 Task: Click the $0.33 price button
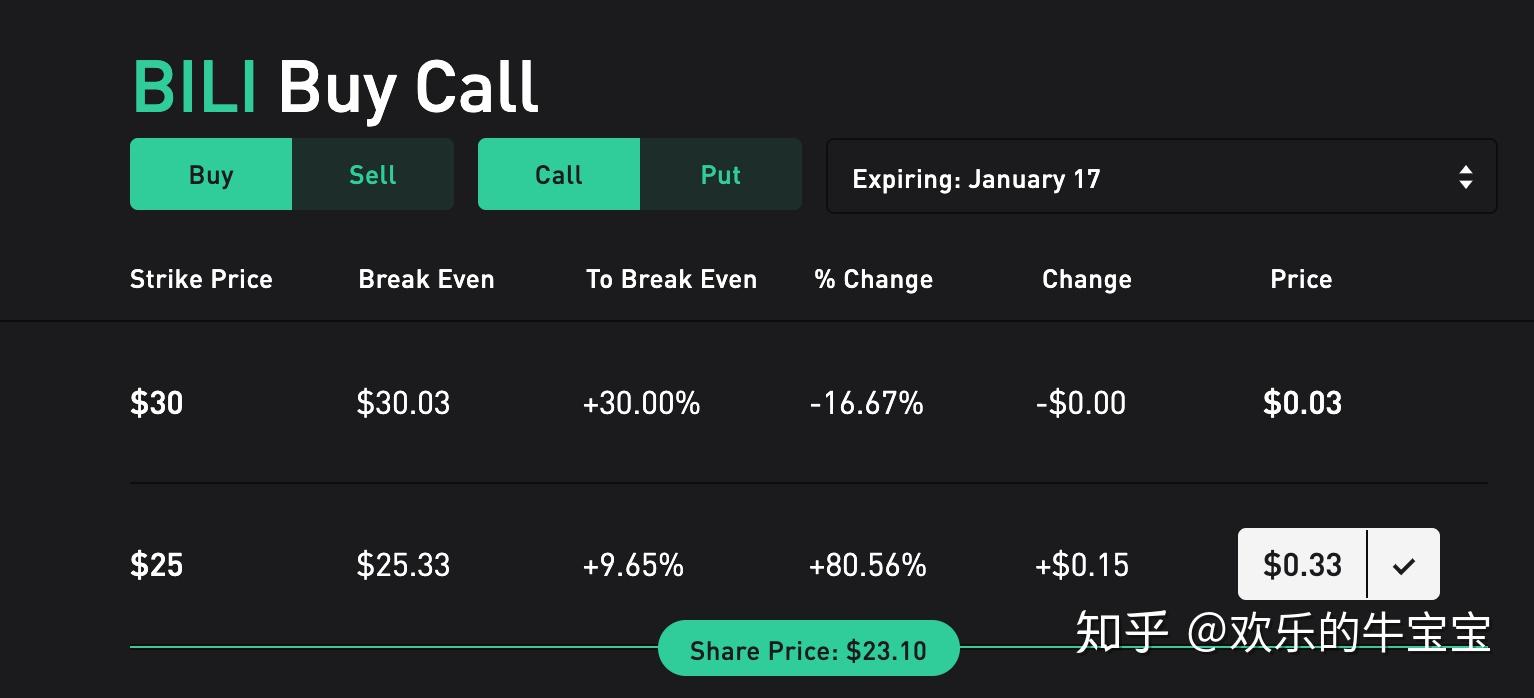click(1302, 565)
